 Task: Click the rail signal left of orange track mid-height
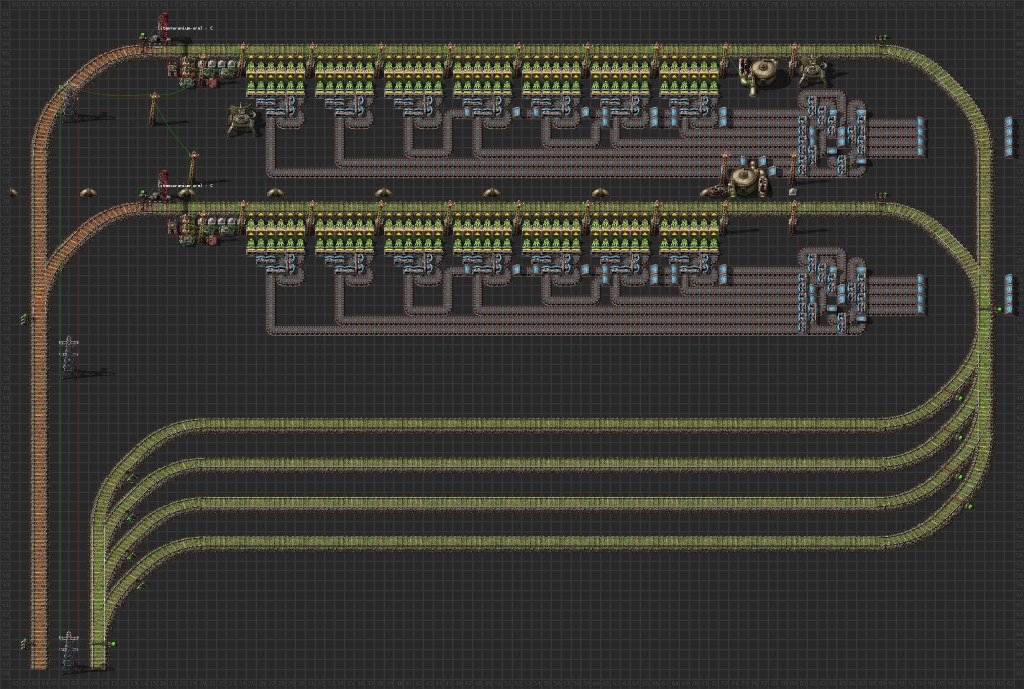tap(25, 318)
